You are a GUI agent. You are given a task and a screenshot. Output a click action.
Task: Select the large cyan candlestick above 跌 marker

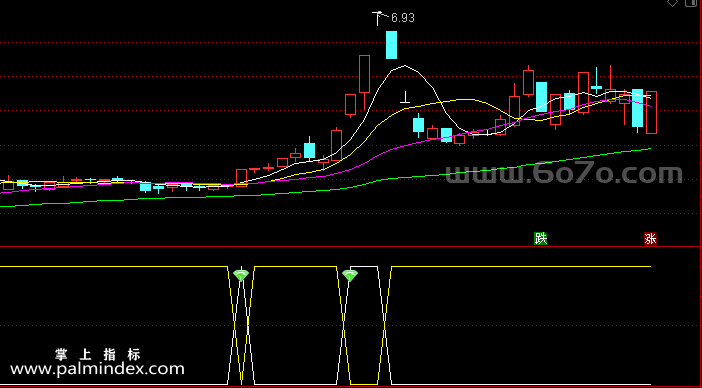[541, 97]
